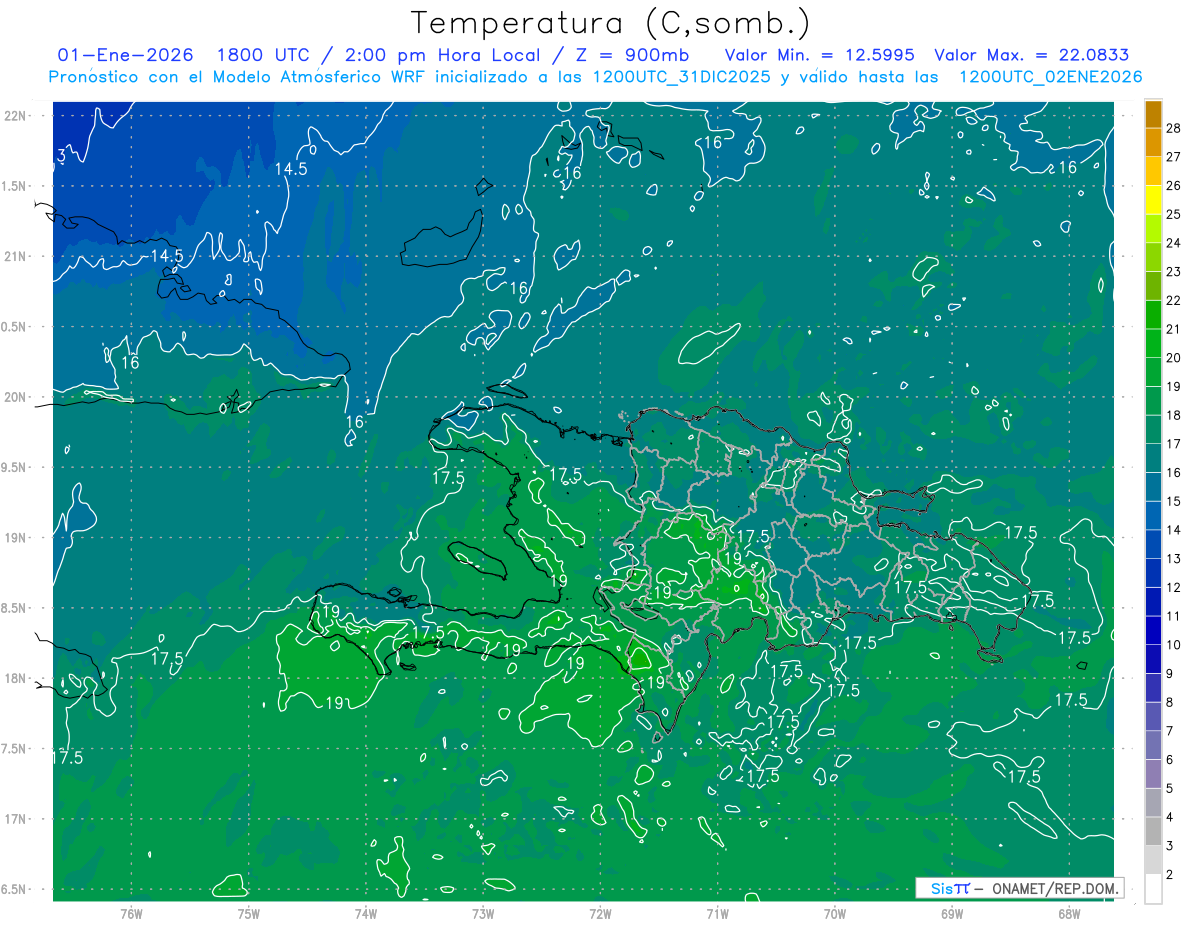Click the color scale label "10"
This screenshot has width=1200, height=927.
click(x=1174, y=645)
